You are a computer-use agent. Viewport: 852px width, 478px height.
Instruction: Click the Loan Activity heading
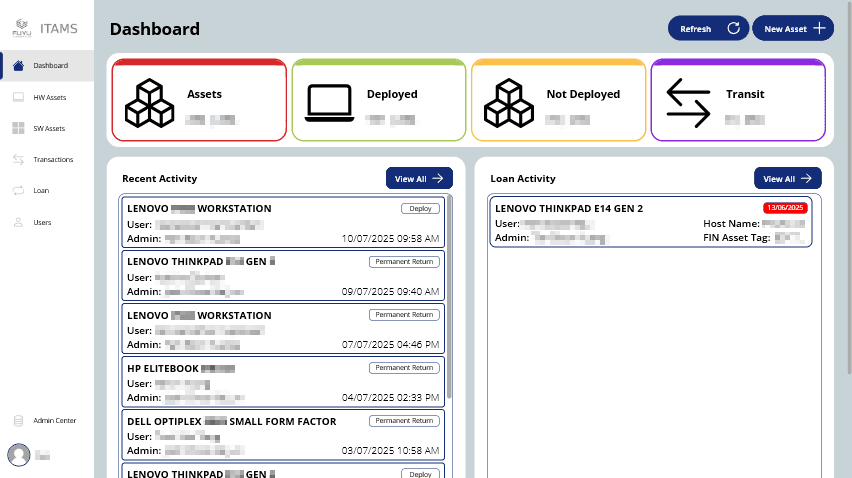pos(523,179)
